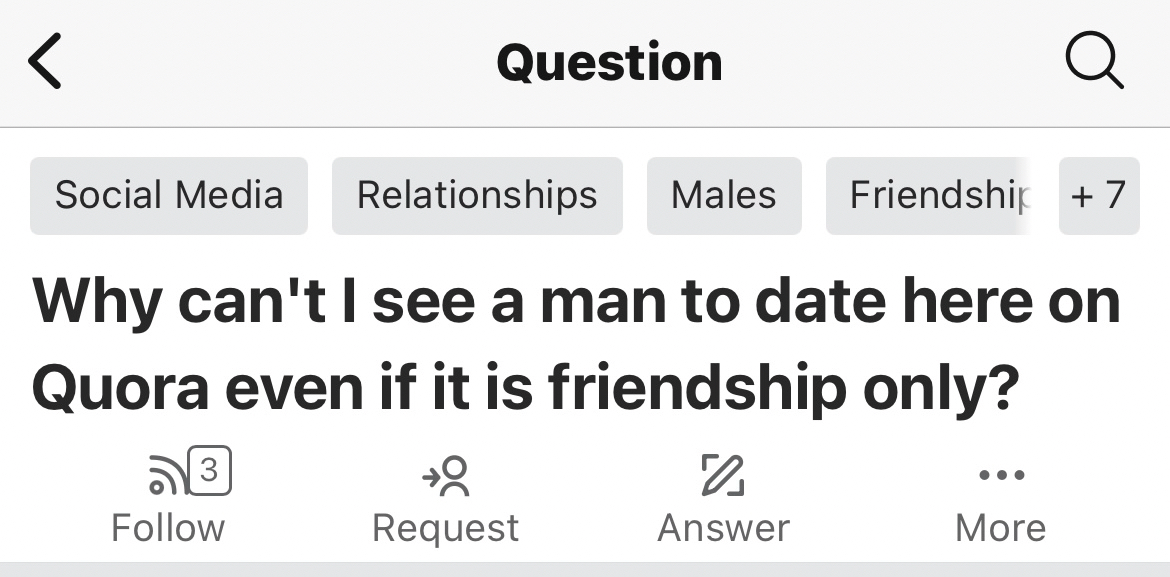Image resolution: width=1170 pixels, height=577 pixels.
Task: Select the Relationships topic tag
Action: point(477,195)
